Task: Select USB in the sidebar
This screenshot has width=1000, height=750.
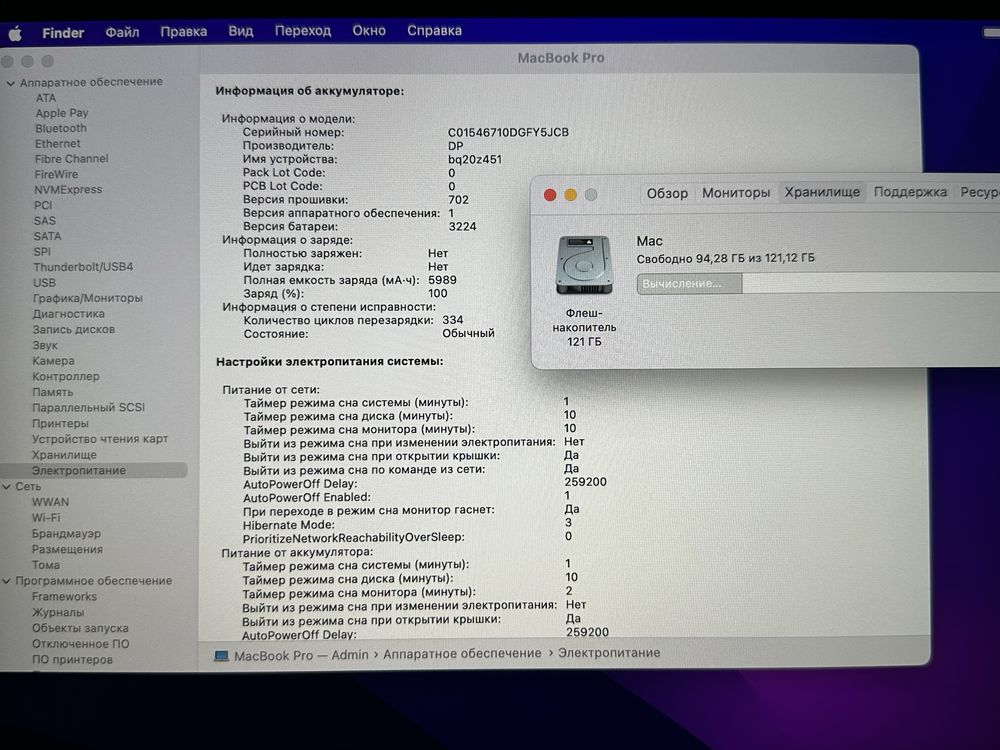Action: 45,283
